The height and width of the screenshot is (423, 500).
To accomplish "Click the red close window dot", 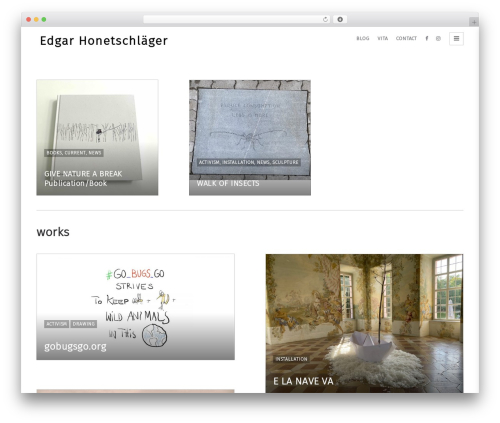I will [x=29, y=20].
